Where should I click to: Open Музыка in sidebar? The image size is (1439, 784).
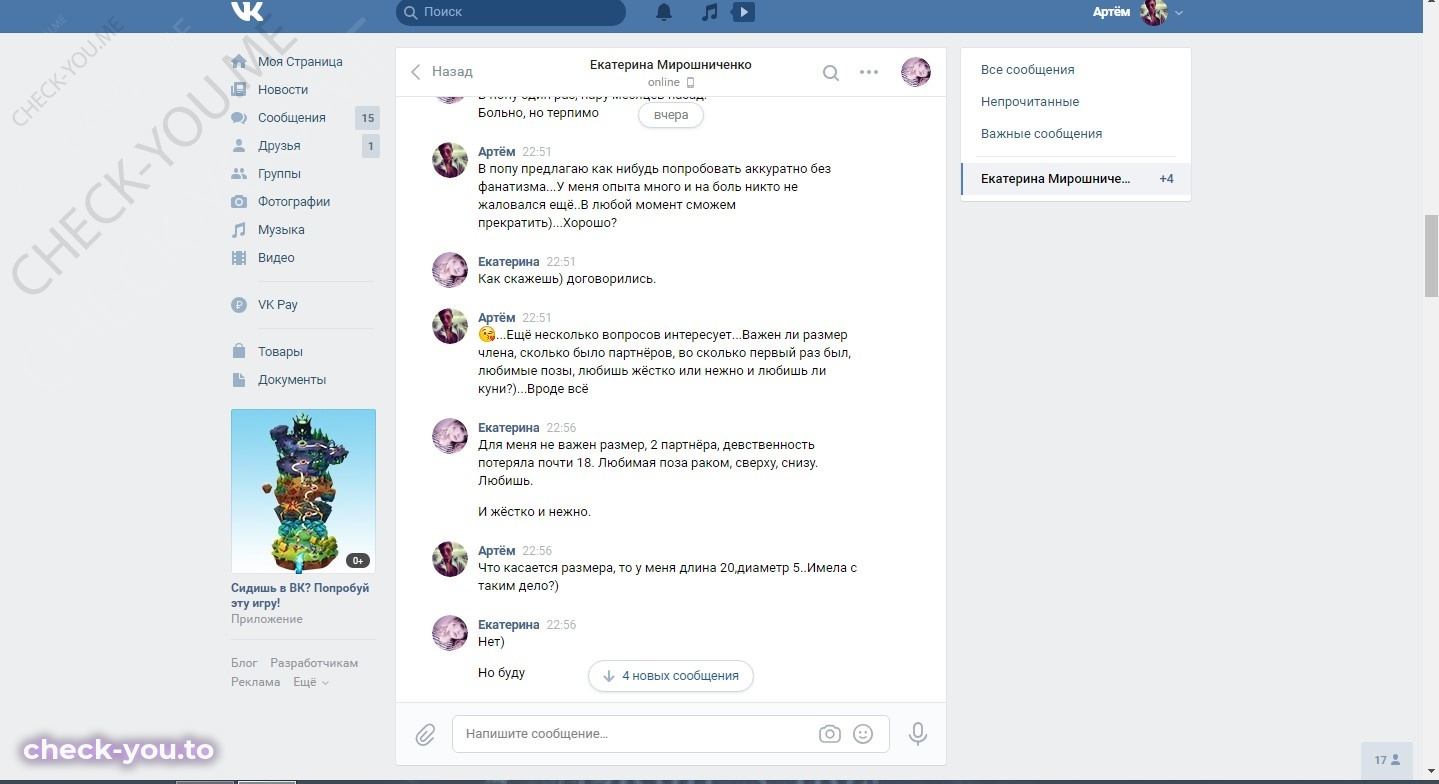pos(281,230)
